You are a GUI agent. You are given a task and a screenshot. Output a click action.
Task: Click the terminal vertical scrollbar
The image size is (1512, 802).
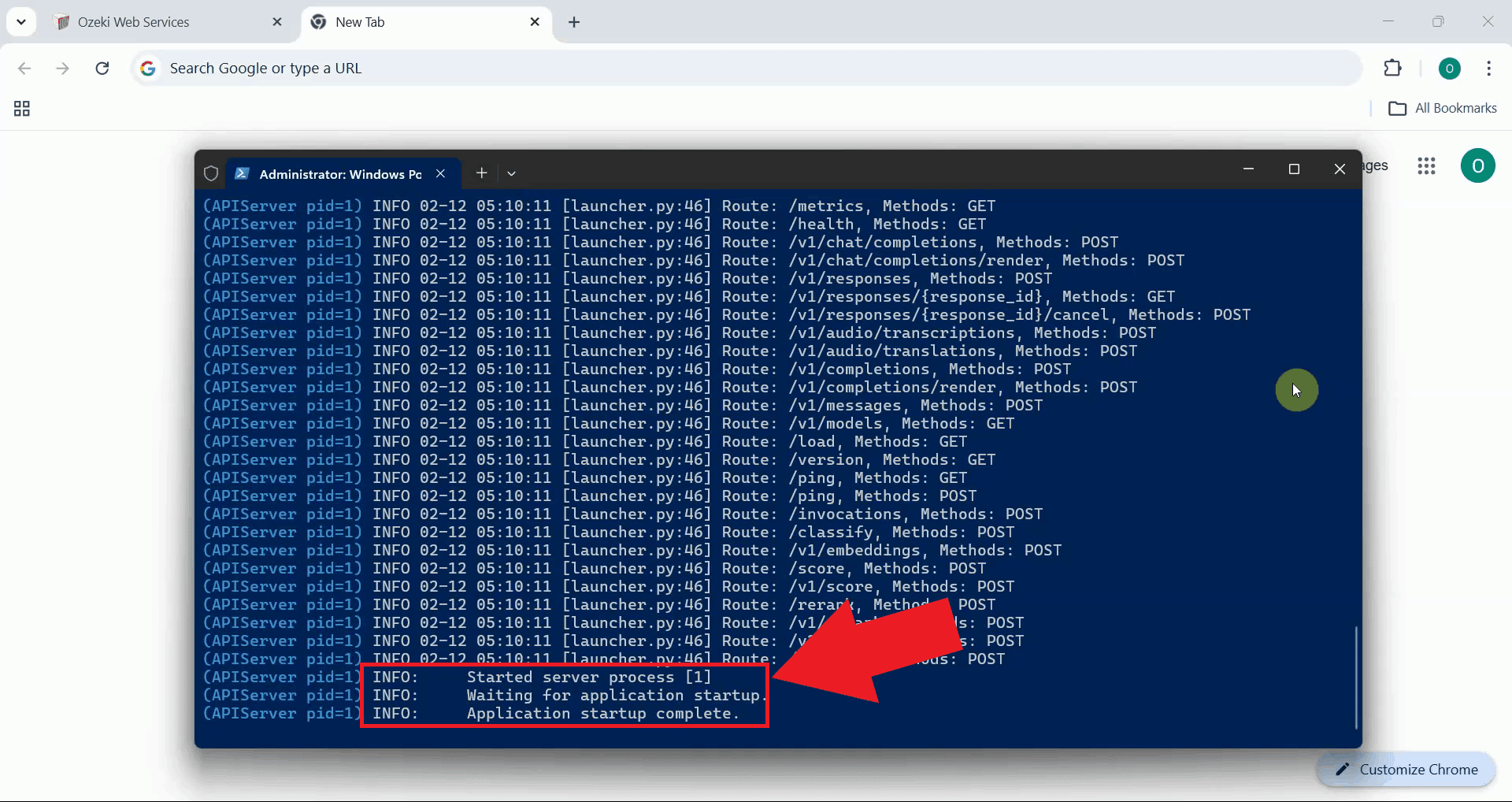(1355, 678)
